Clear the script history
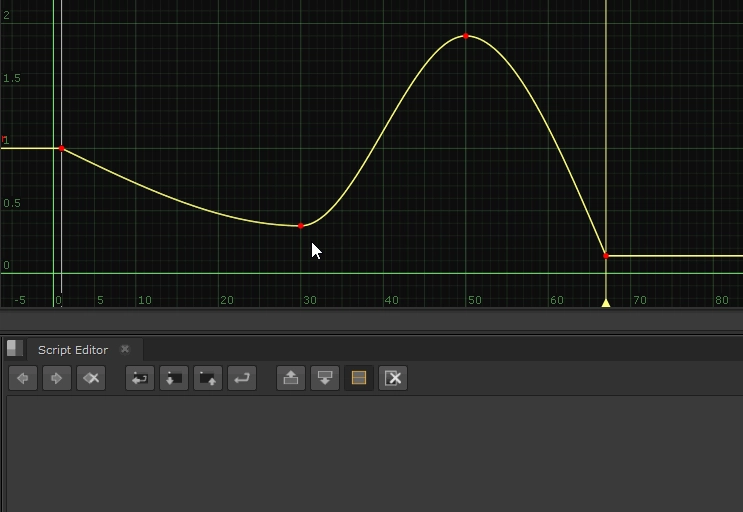Screen dimensions: 743x512 click(91, 378)
